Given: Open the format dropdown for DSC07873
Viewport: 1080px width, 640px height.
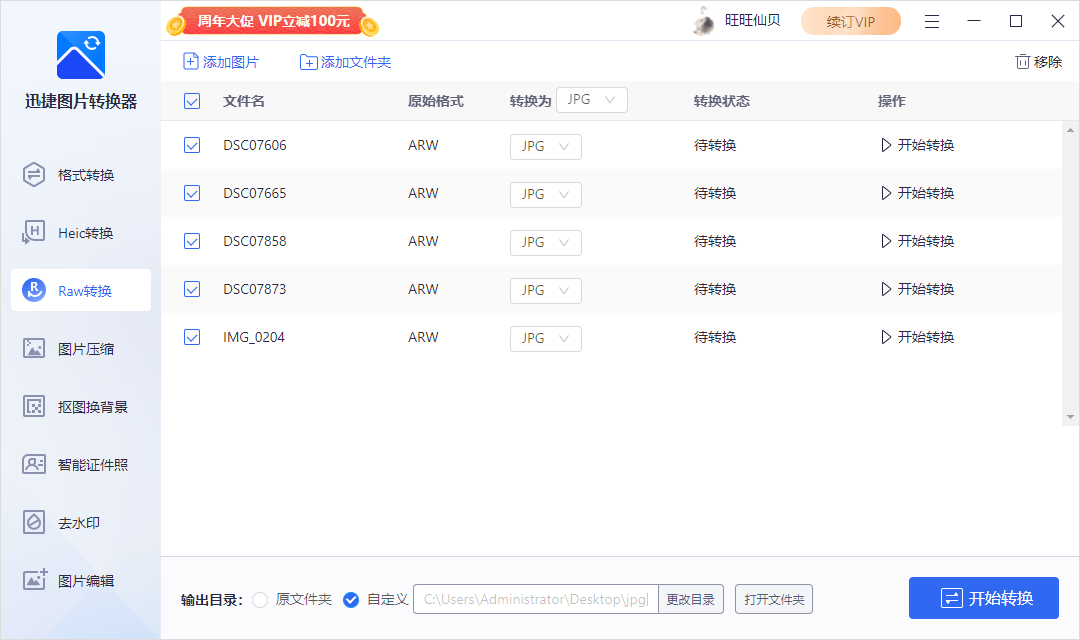Looking at the screenshot, I should (545, 290).
